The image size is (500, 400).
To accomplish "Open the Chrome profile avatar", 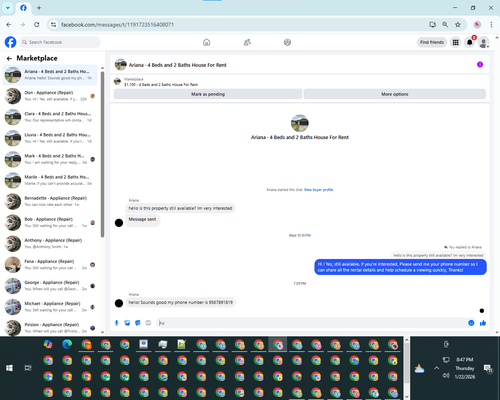I will (477, 24).
